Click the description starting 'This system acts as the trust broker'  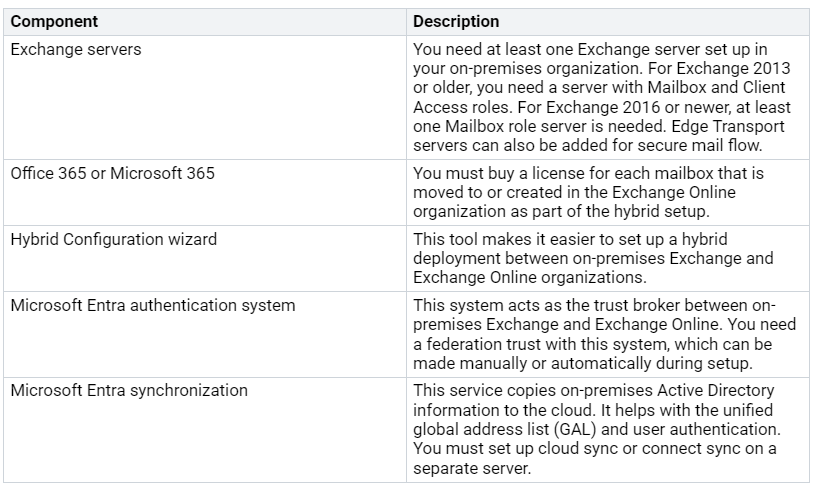tap(607, 334)
